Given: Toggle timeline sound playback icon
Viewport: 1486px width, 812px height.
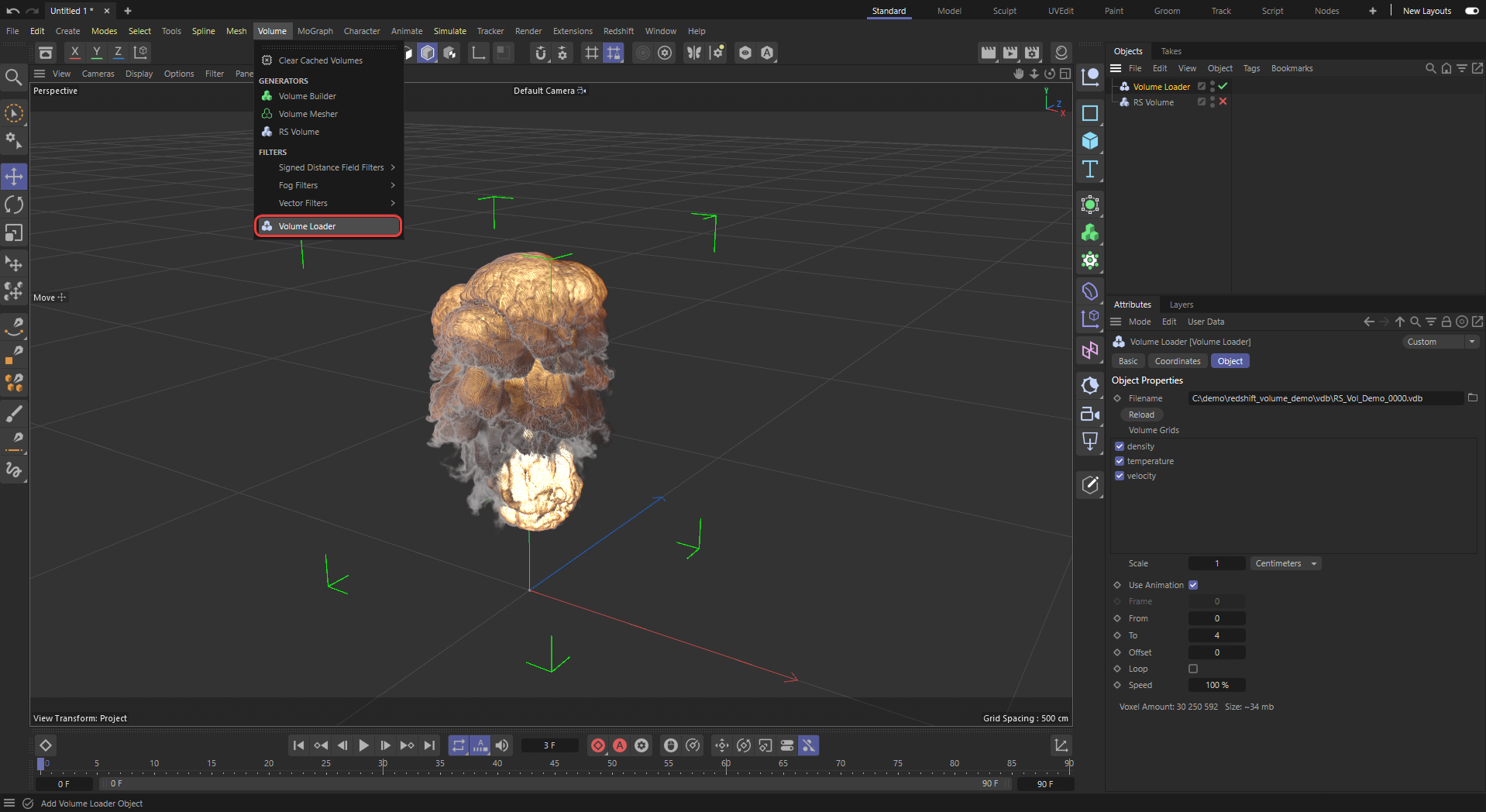Looking at the screenshot, I should click(x=502, y=745).
